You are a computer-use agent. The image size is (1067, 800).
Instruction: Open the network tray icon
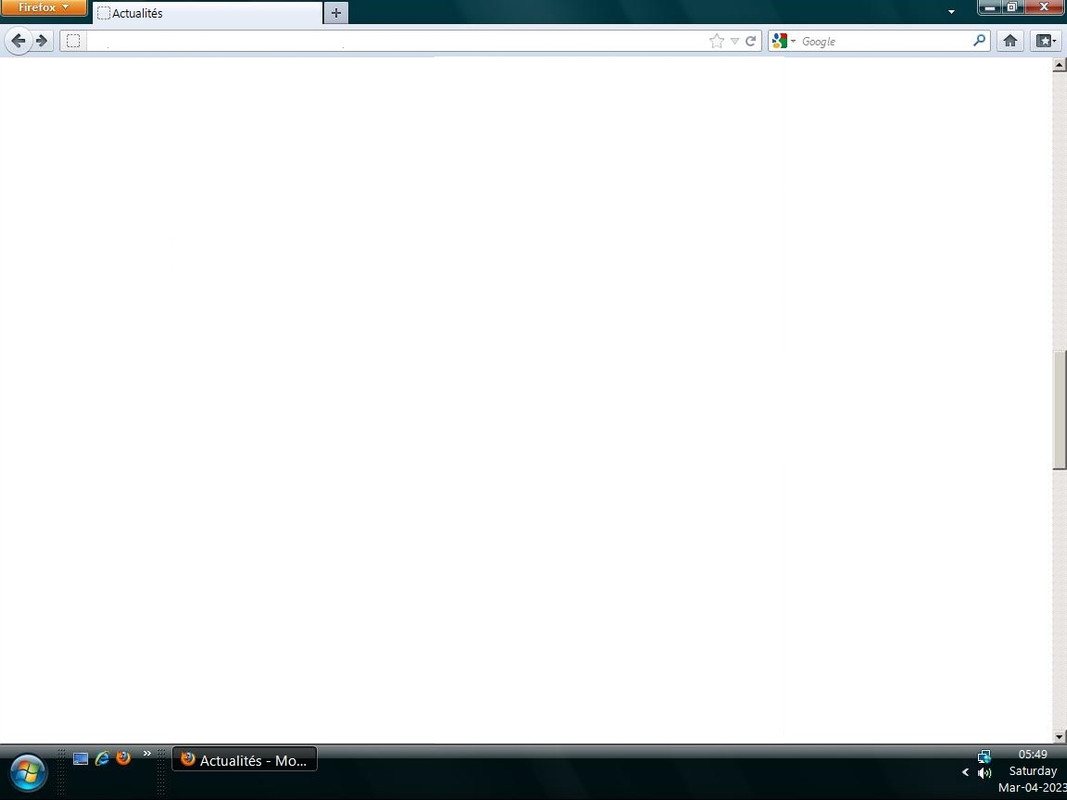pos(984,756)
